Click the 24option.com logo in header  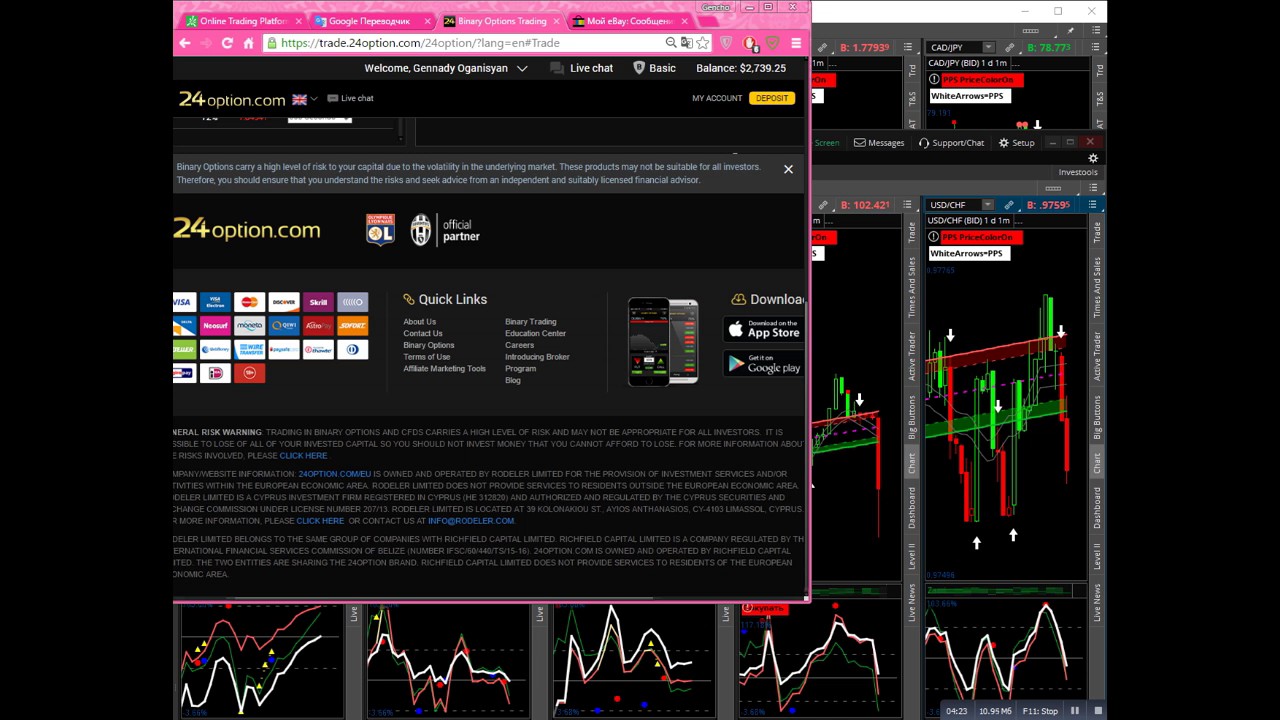point(232,99)
